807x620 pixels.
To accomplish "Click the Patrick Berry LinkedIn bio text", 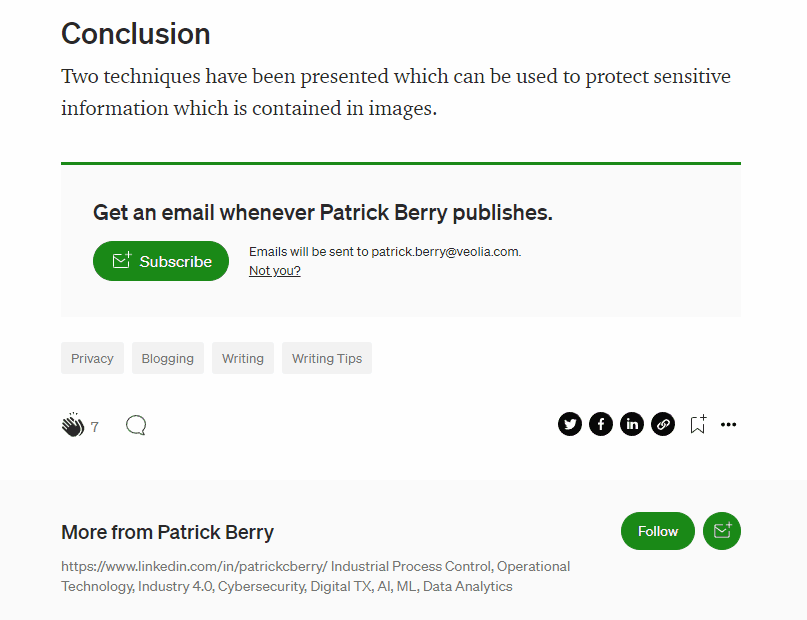I will point(315,576).
